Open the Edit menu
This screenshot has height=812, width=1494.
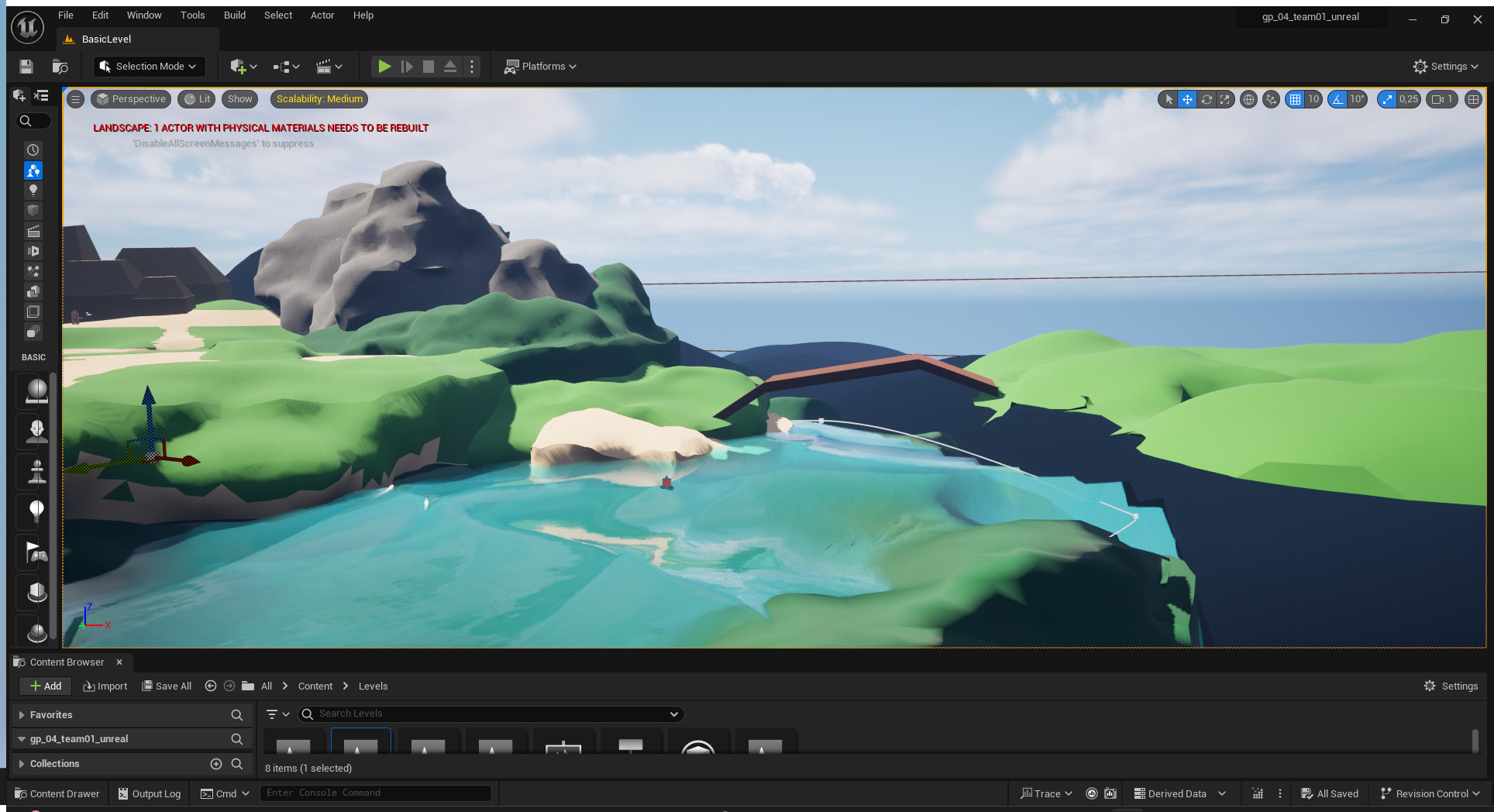click(x=100, y=15)
